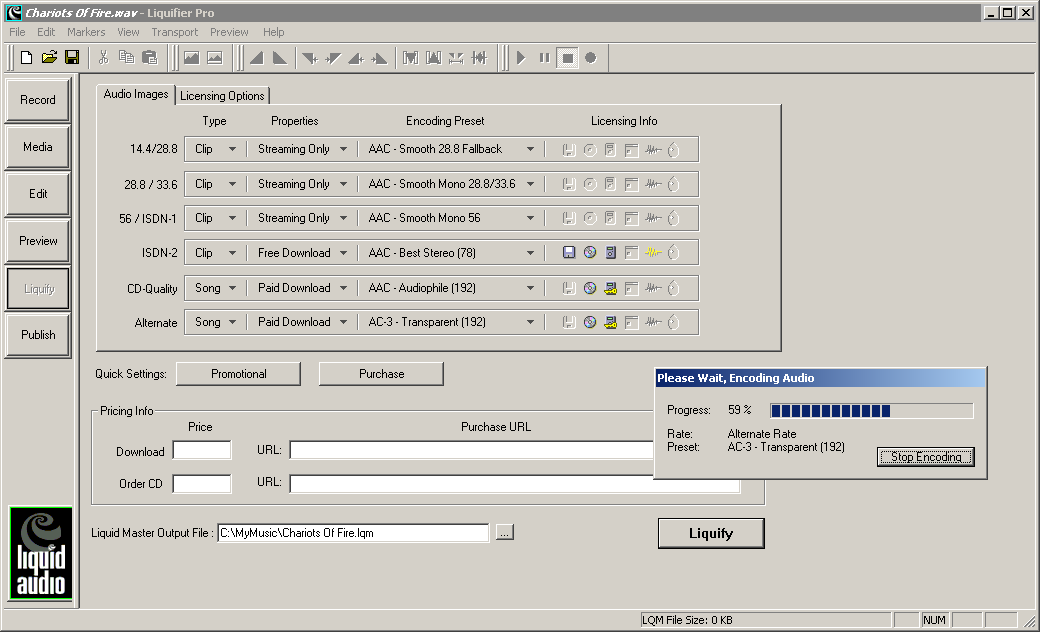Image resolution: width=1040 pixels, height=632 pixels.
Task: Click the CD-Quality row player-with-key icon
Action: point(611,288)
